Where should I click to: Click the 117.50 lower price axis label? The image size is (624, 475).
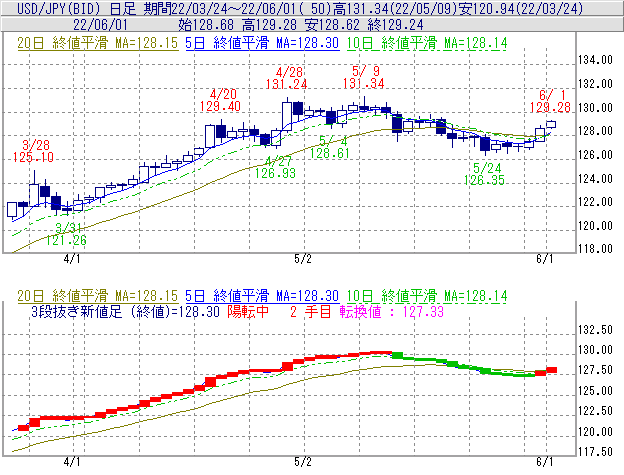pos(595,452)
